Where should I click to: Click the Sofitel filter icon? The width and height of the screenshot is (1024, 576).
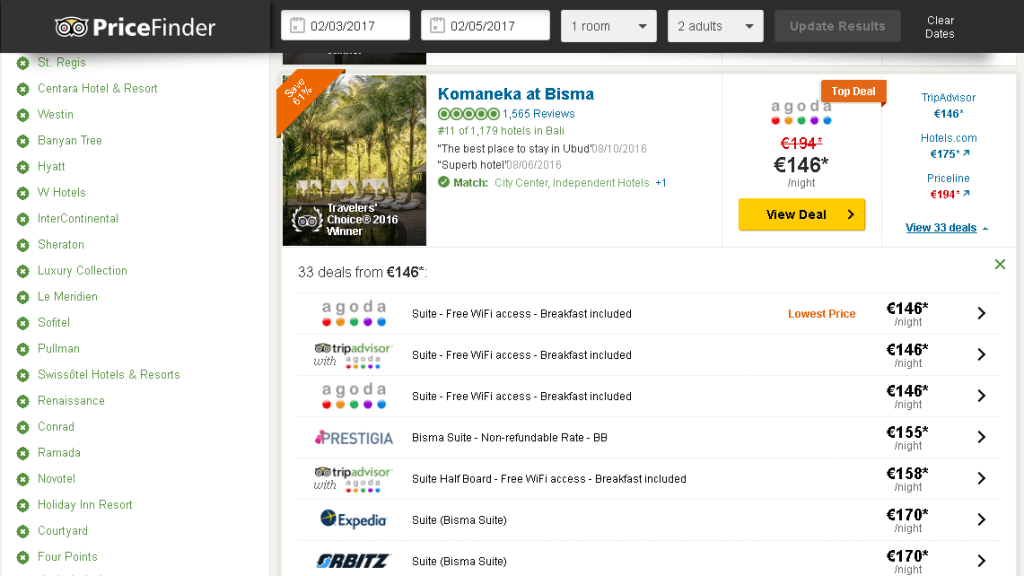(x=23, y=323)
